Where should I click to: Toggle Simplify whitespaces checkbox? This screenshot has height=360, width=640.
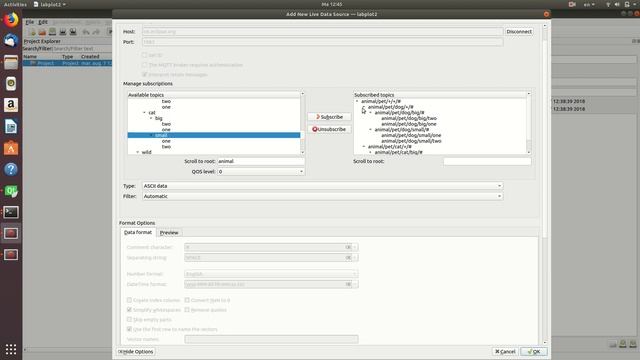click(129, 310)
